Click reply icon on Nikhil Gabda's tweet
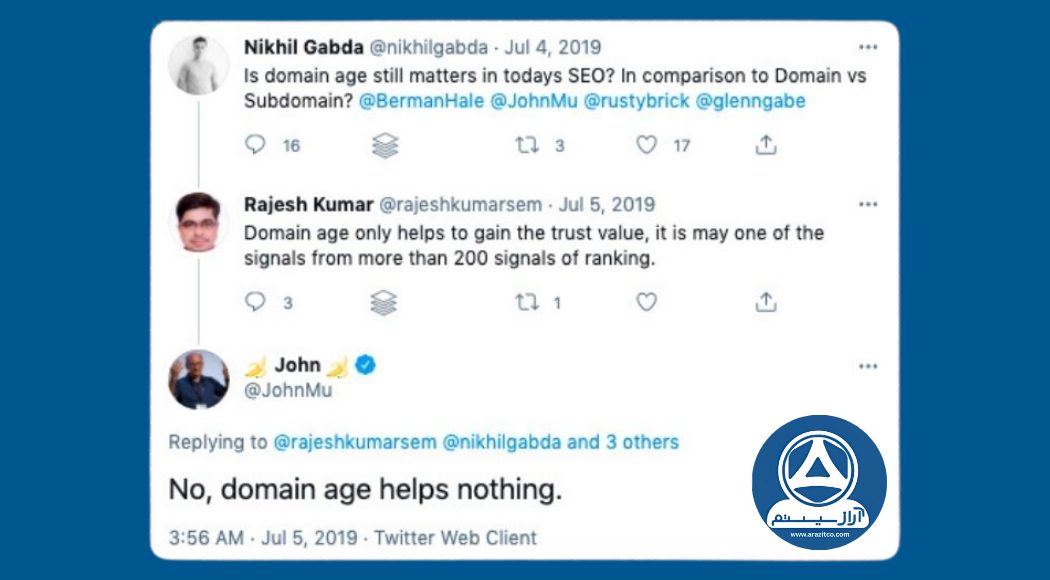The height and width of the screenshot is (580, 1050). [257, 146]
